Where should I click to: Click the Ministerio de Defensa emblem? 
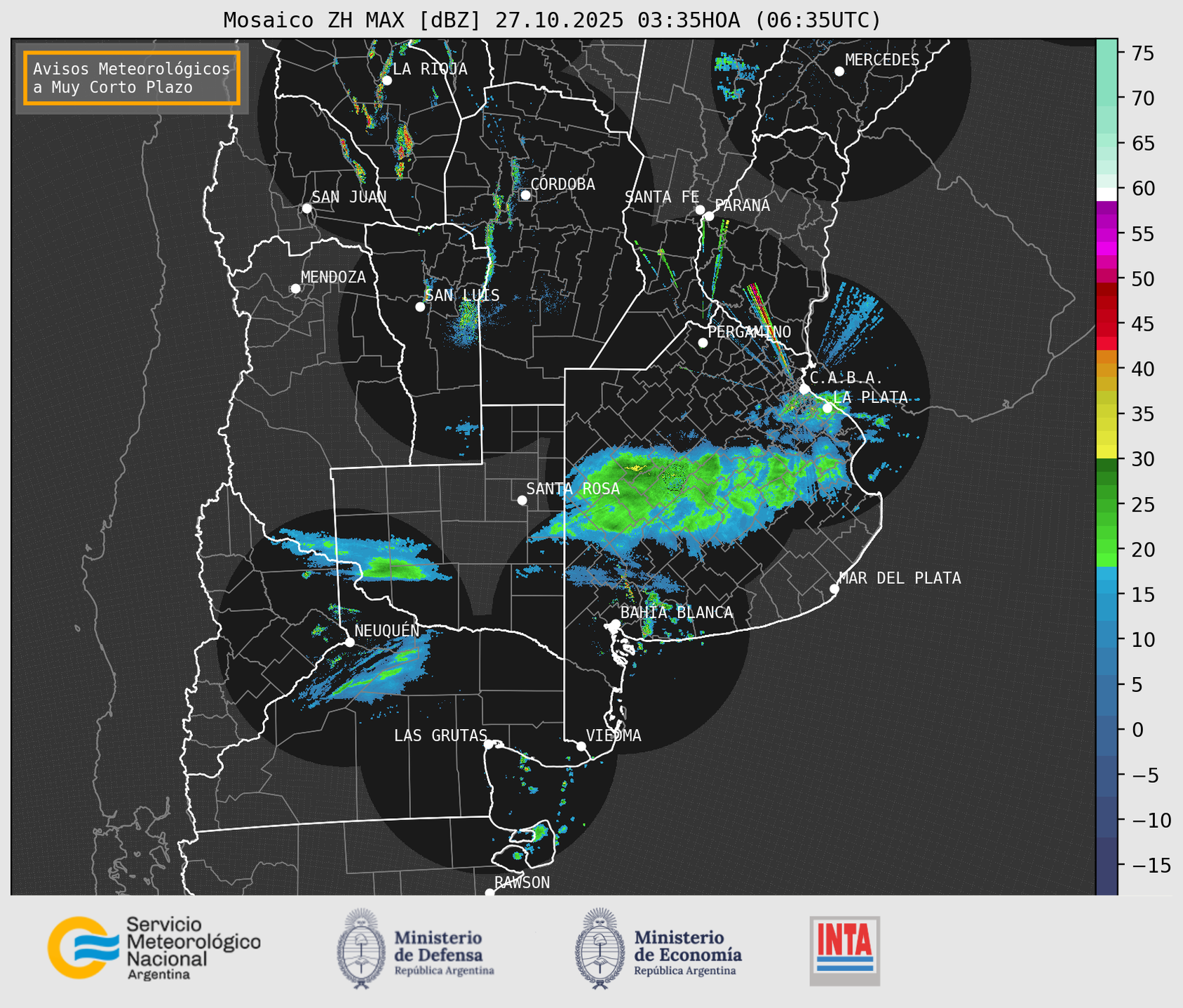pos(360,948)
